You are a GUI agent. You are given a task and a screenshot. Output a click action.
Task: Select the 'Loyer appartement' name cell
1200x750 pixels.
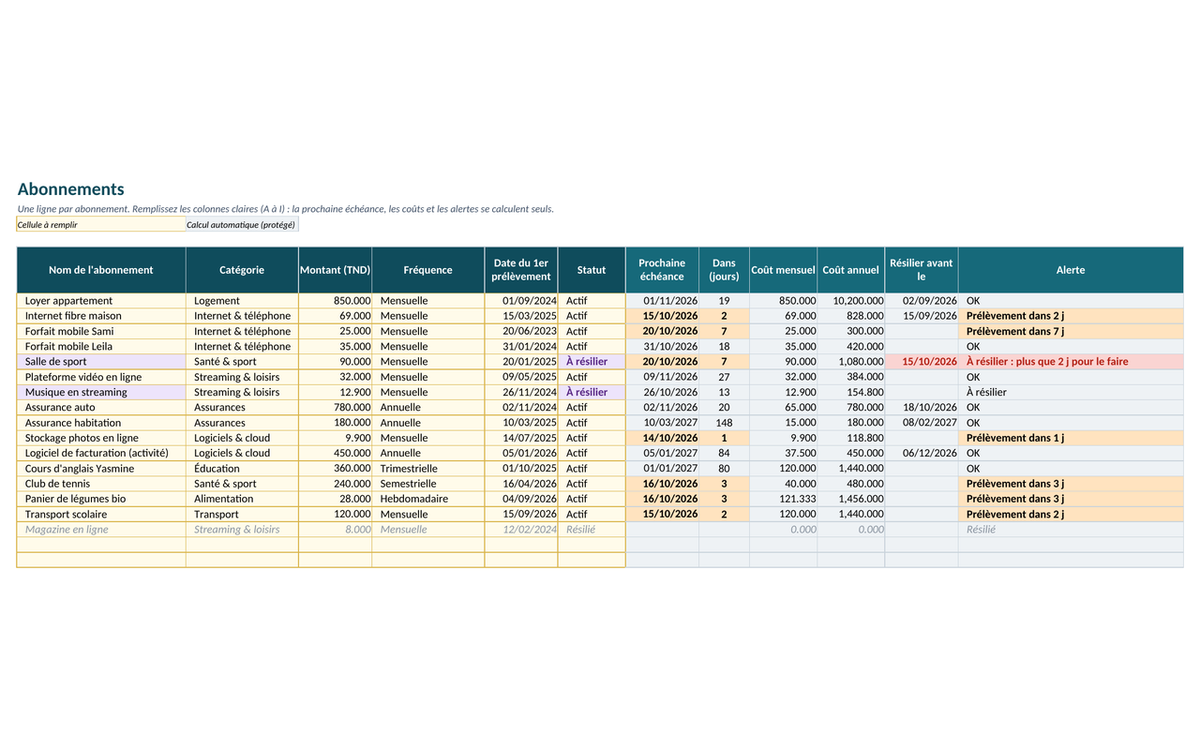pos(101,301)
